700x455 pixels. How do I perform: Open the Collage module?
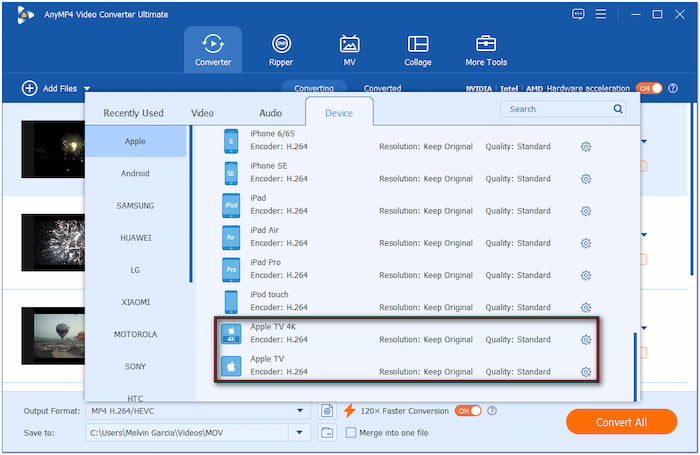418,50
